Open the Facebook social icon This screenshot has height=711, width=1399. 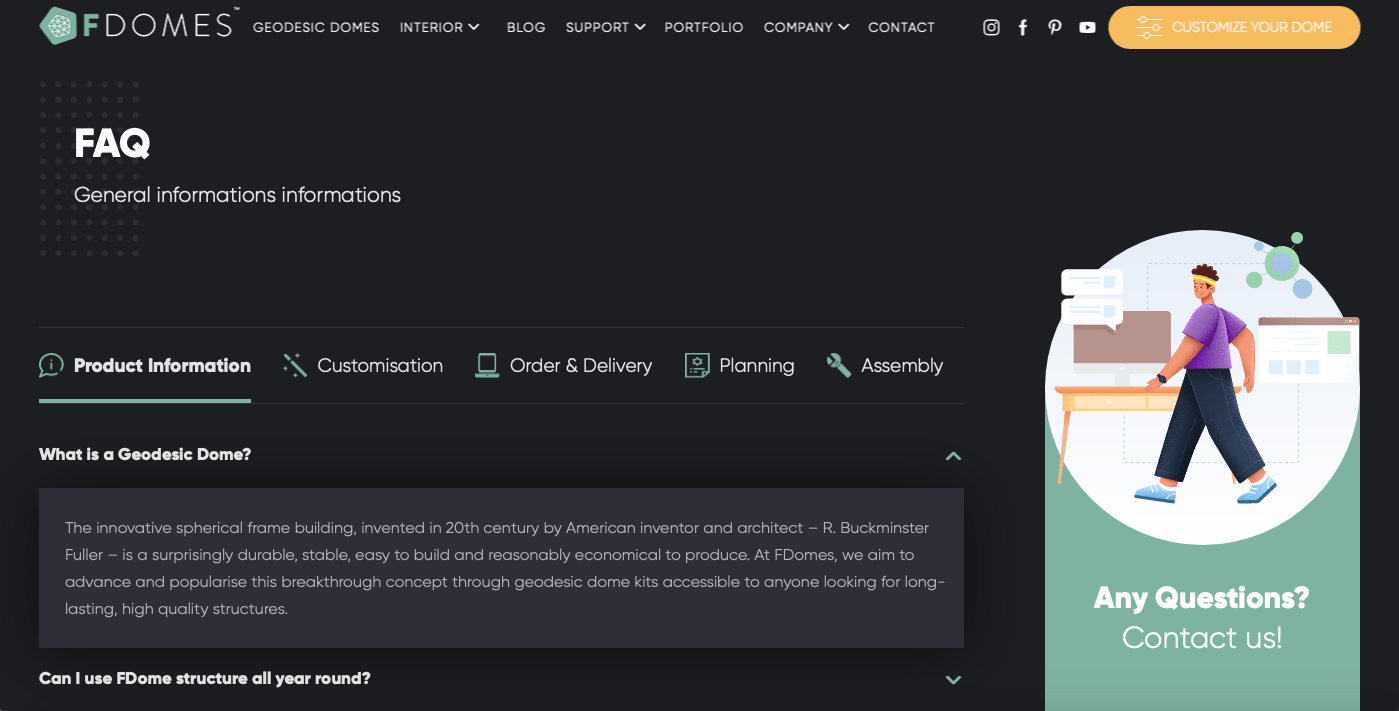[1023, 28]
